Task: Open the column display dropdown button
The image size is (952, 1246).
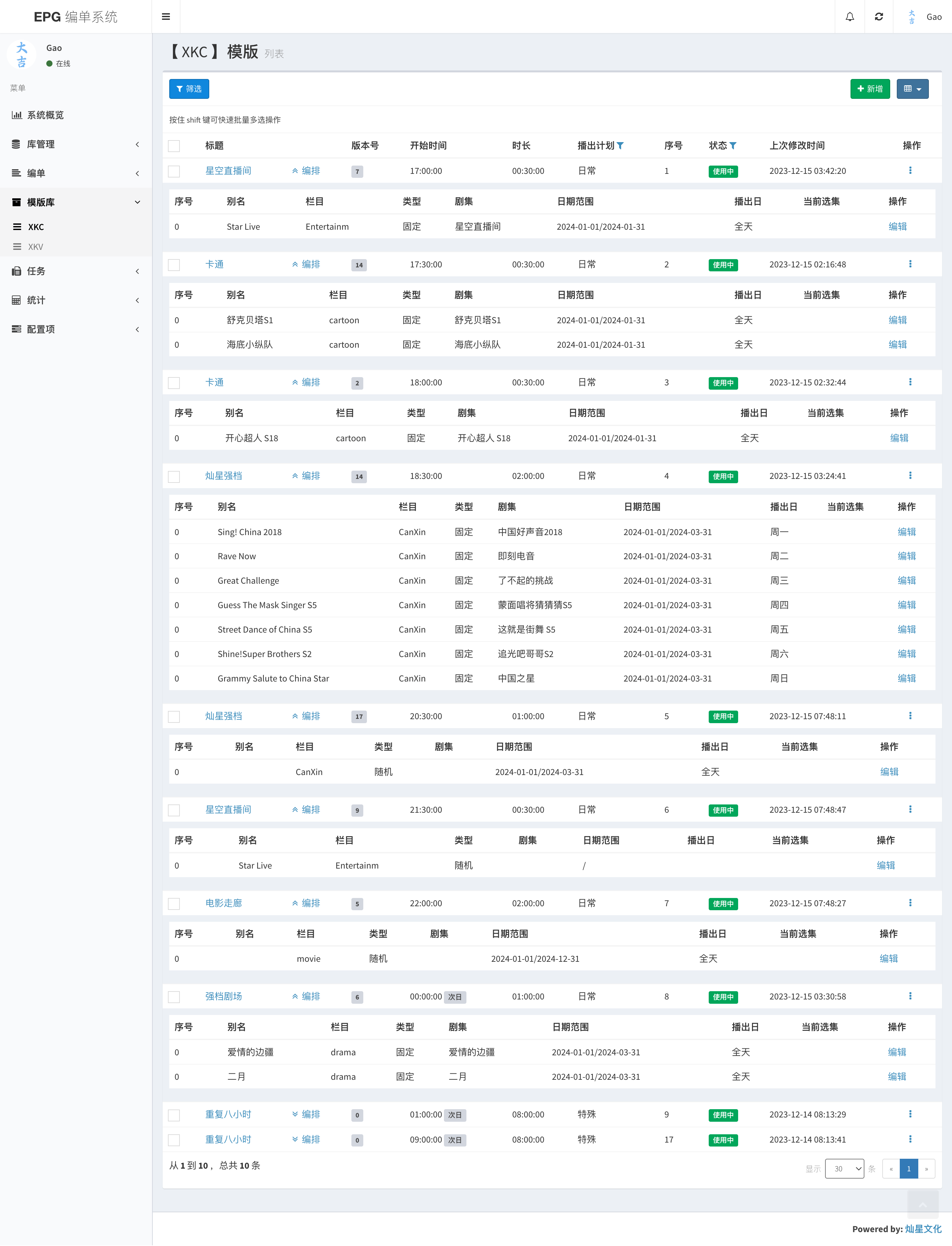Action: 912,89
